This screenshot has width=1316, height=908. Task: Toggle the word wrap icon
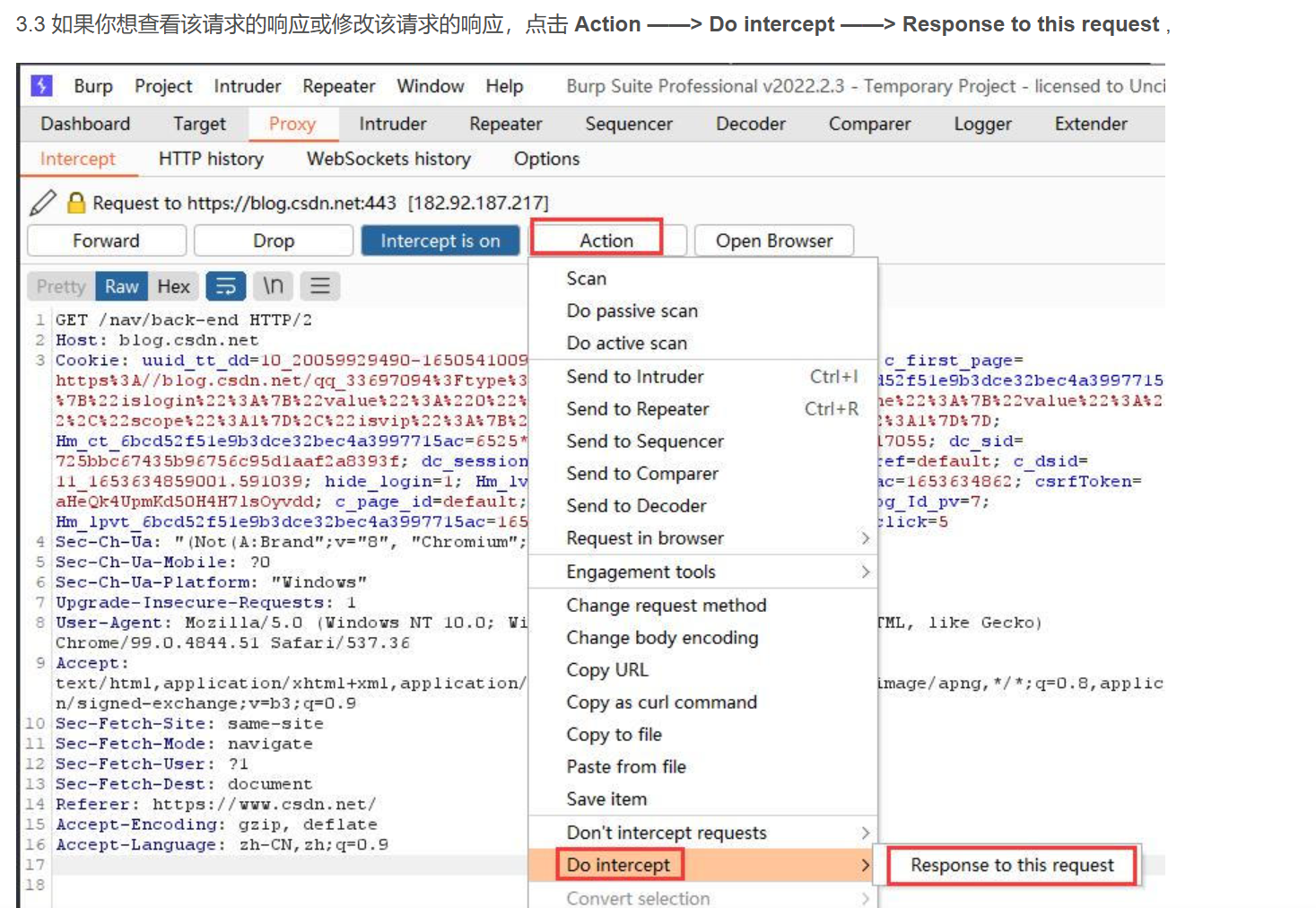pyautogui.click(x=226, y=286)
